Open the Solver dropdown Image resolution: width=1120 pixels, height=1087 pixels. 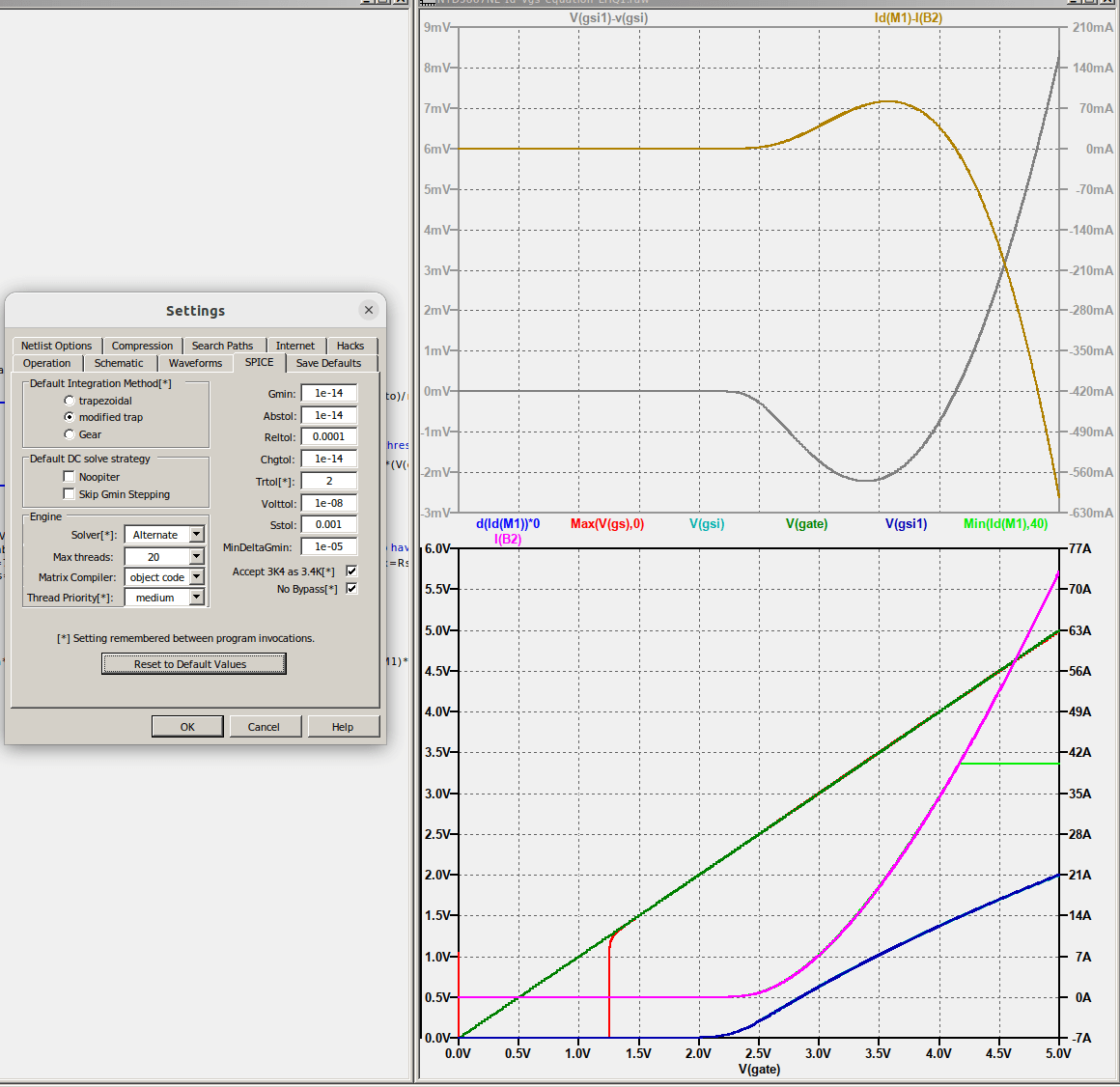pos(197,534)
